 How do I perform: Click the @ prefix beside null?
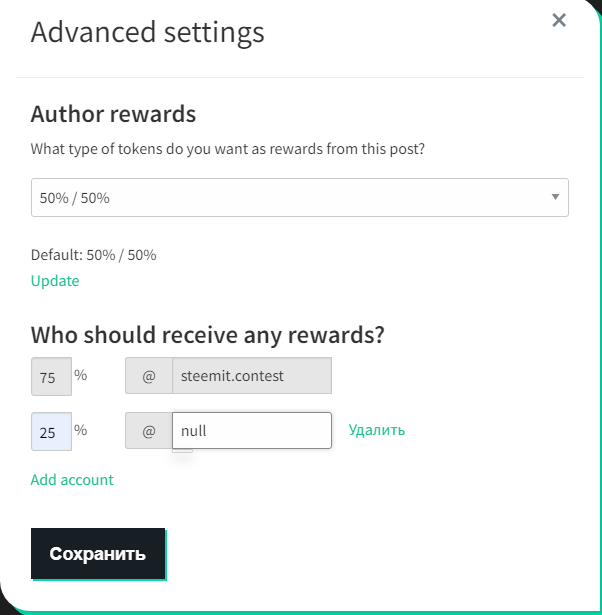click(x=149, y=431)
